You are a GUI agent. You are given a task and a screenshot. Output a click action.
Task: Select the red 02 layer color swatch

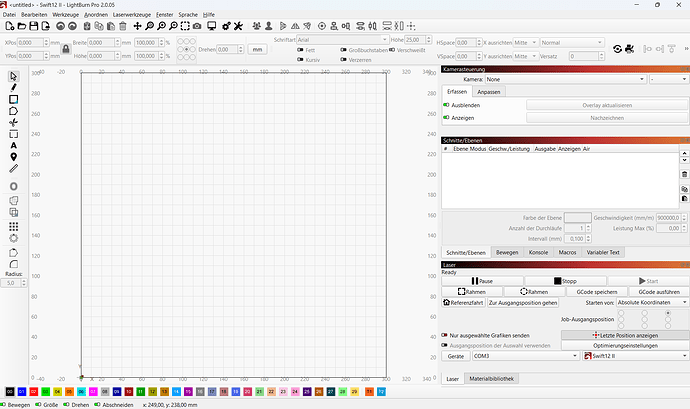33,391
